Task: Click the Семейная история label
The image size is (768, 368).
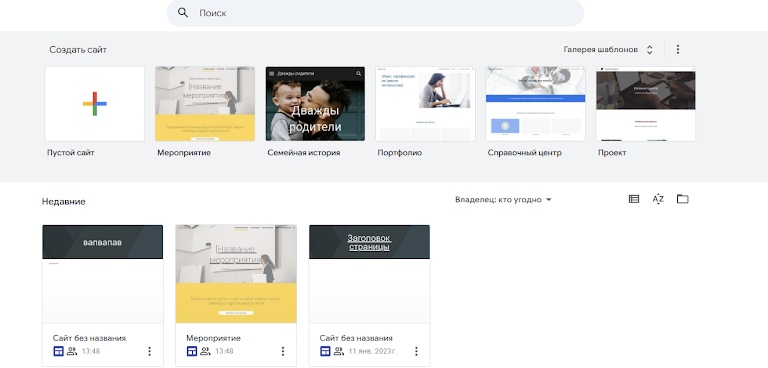Action: point(304,153)
